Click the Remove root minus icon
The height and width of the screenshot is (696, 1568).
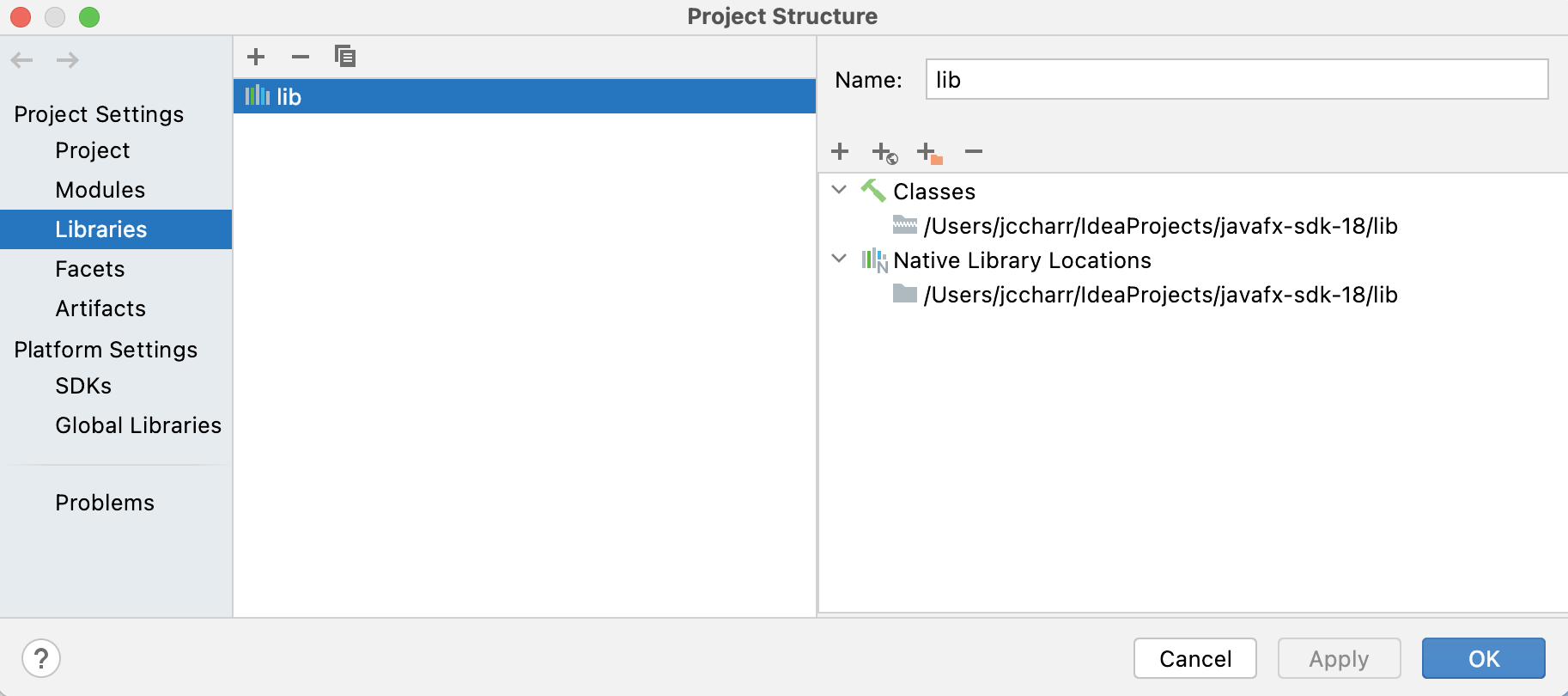973,152
